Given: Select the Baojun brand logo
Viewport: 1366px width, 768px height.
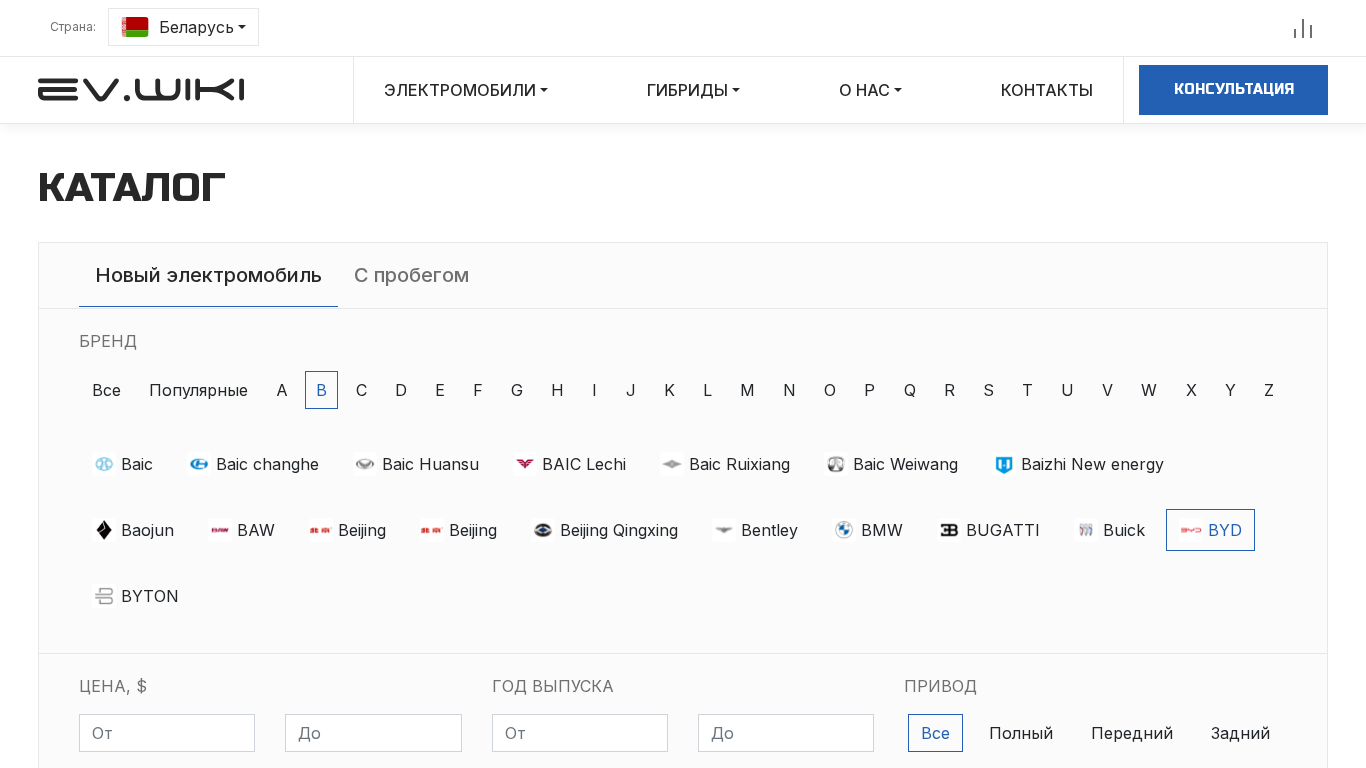Looking at the screenshot, I should click(104, 530).
